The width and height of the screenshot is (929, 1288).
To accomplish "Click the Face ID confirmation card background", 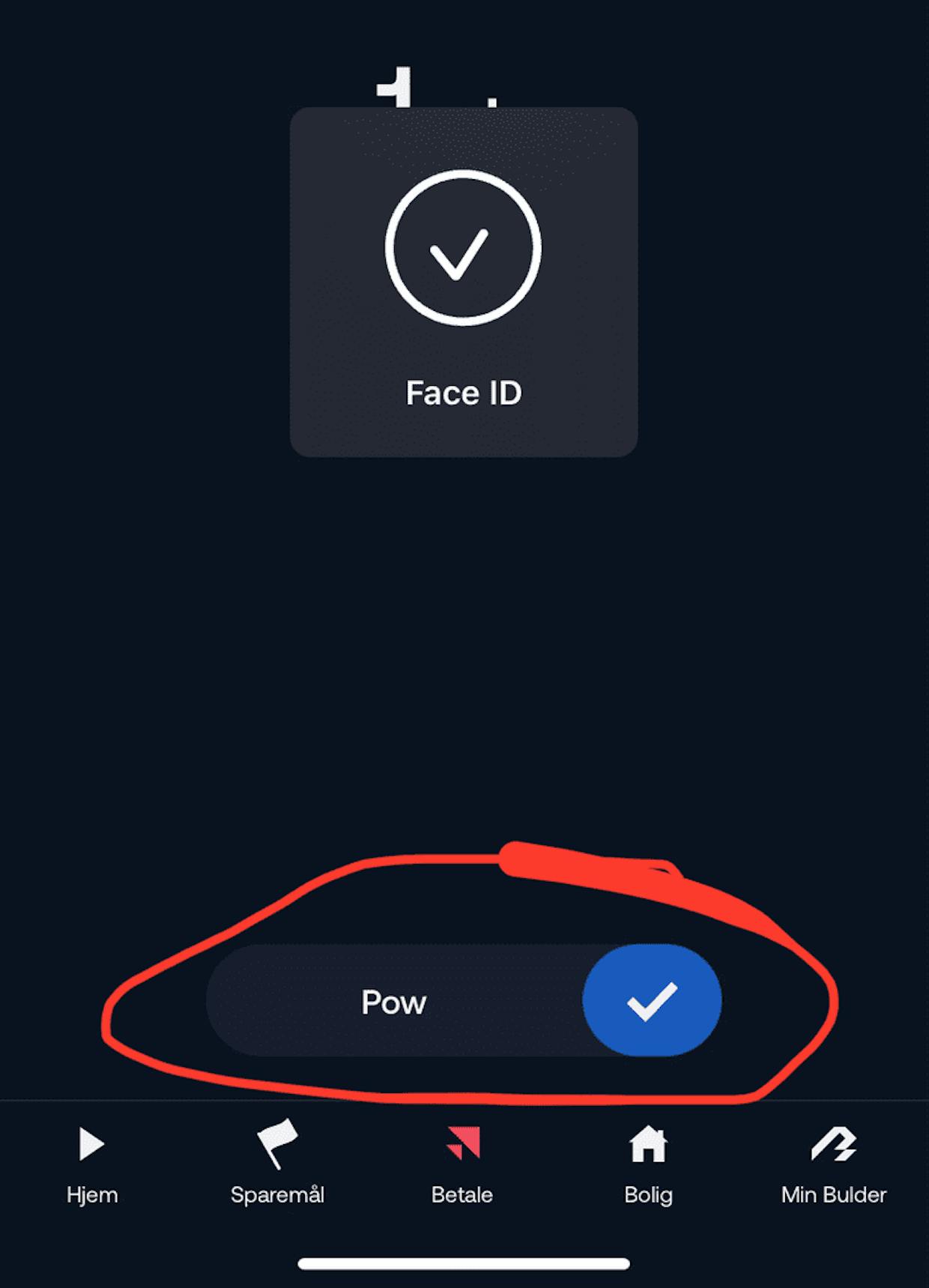I will (464, 282).
